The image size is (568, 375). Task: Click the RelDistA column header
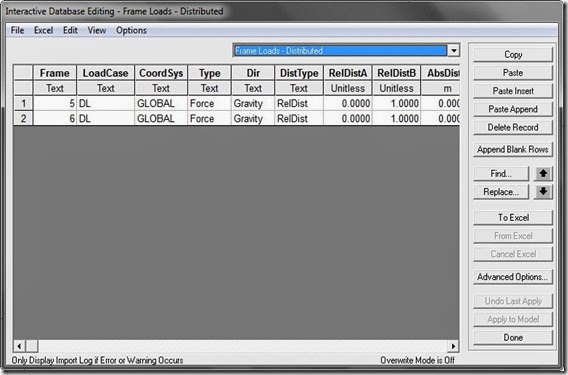tap(348, 73)
